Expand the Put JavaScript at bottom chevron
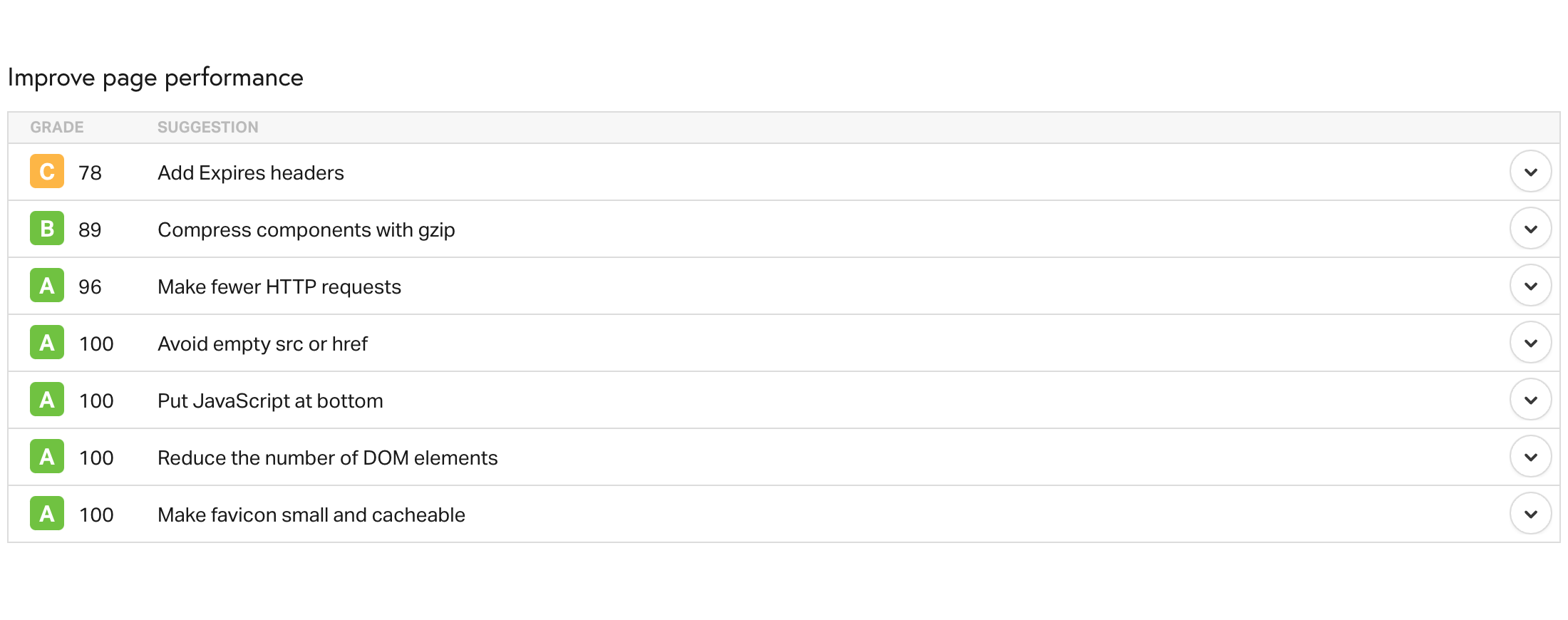This screenshot has height=620, width=1568. pos(1530,400)
